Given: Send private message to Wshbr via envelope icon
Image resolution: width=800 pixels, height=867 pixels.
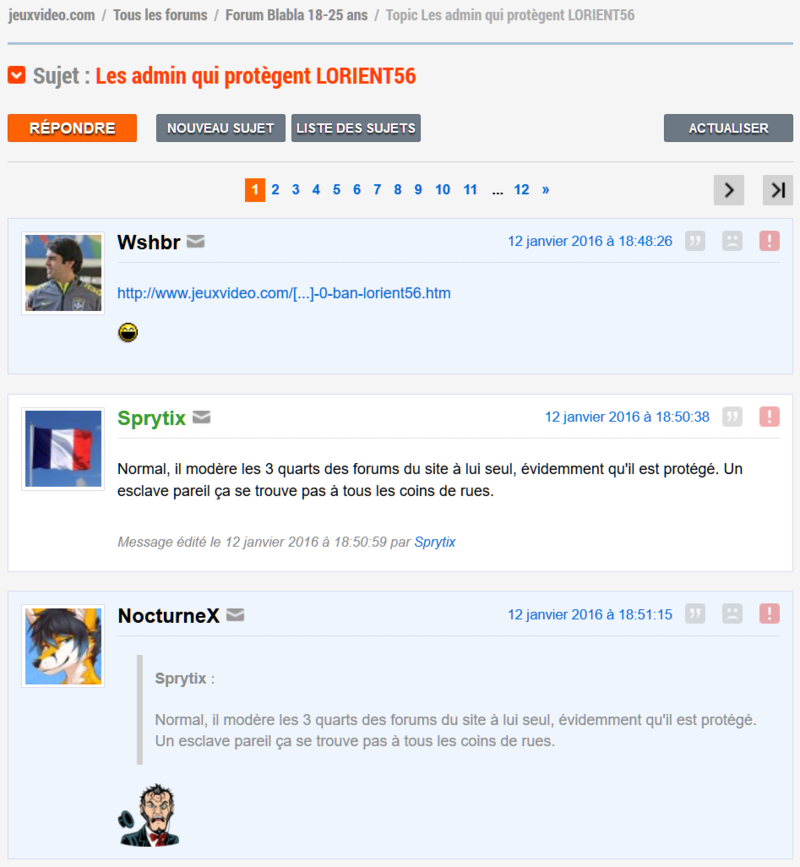Looking at the screenshot, I should pos(196,242).
